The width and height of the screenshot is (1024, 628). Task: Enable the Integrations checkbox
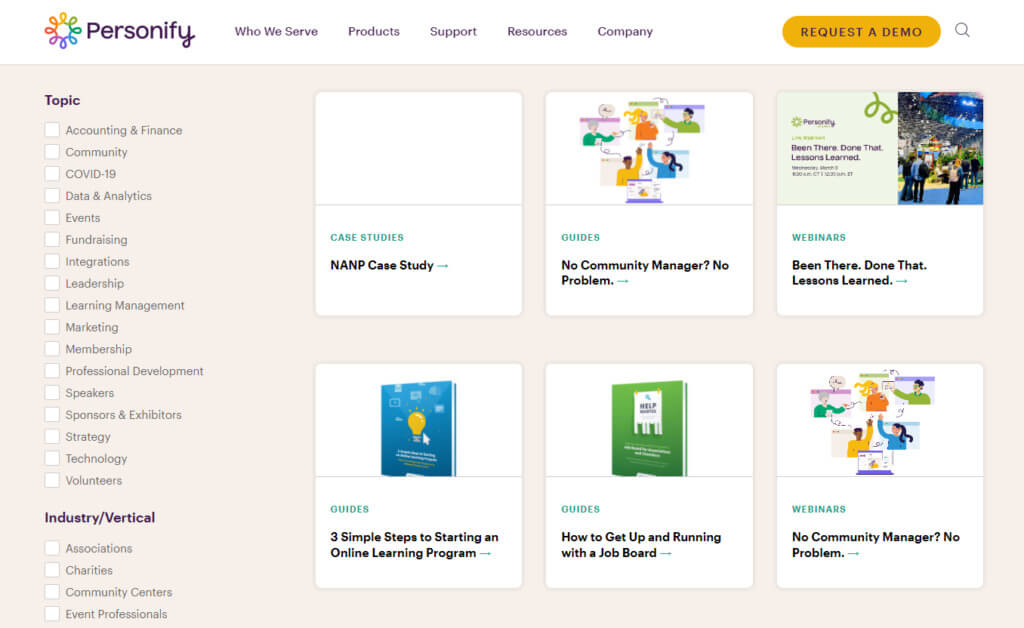[52, 261]
